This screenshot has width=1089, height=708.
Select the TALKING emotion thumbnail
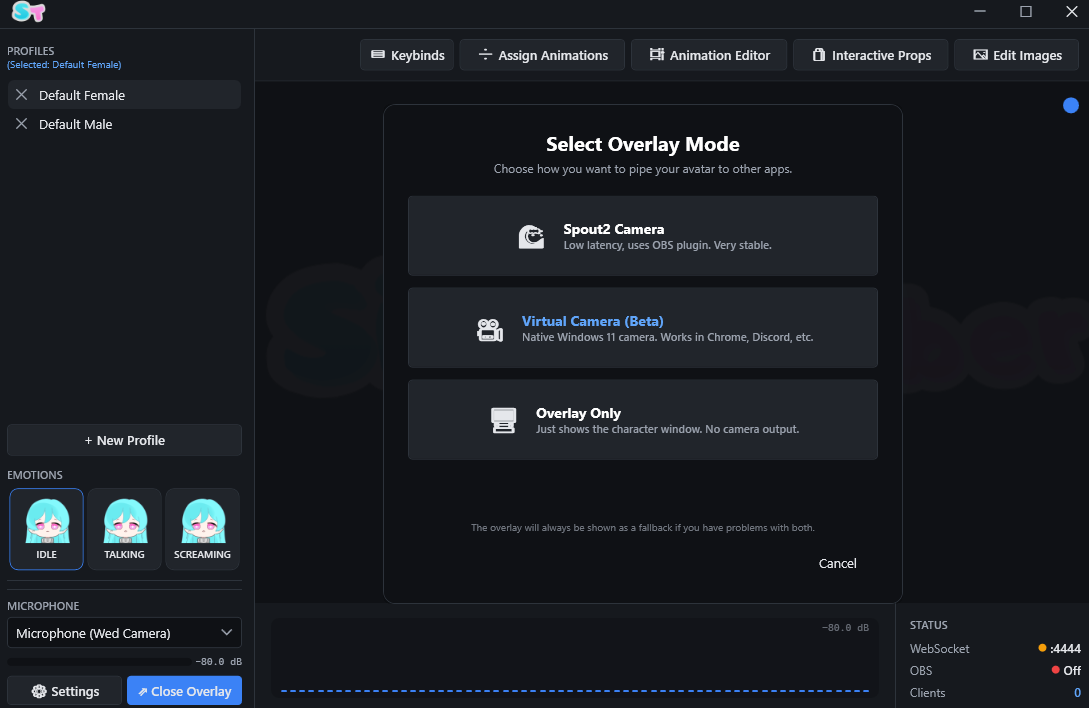(124, 529)
